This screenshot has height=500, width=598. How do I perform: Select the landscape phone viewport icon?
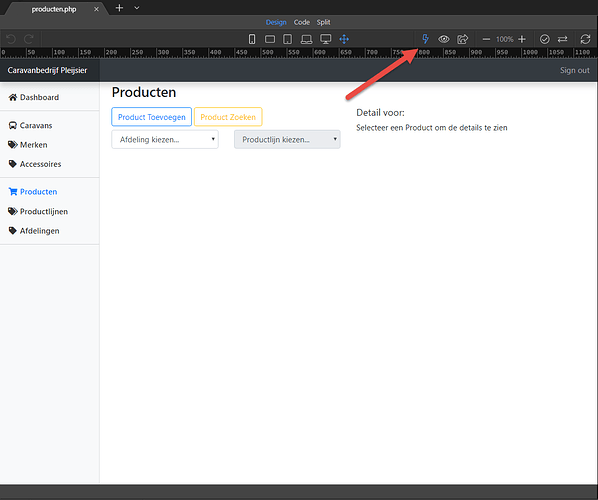tap(270, 39)
